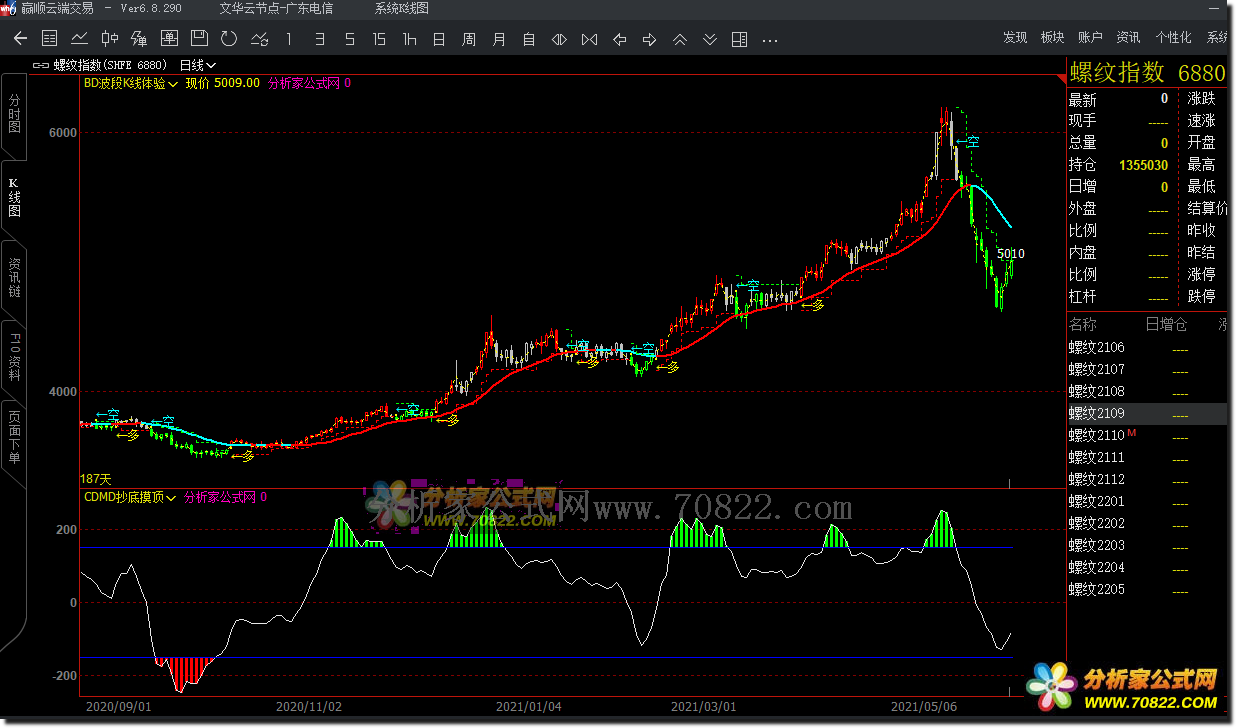This screenshot has height=728, width=1237.
Task: Select the candlestick chart toolbar icon
Action: click(x=109, y=39)
